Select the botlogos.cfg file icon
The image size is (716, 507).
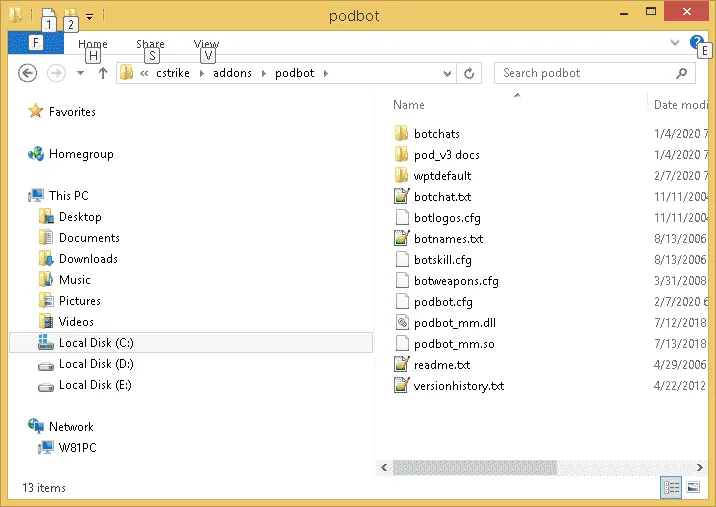click(402, 217)
